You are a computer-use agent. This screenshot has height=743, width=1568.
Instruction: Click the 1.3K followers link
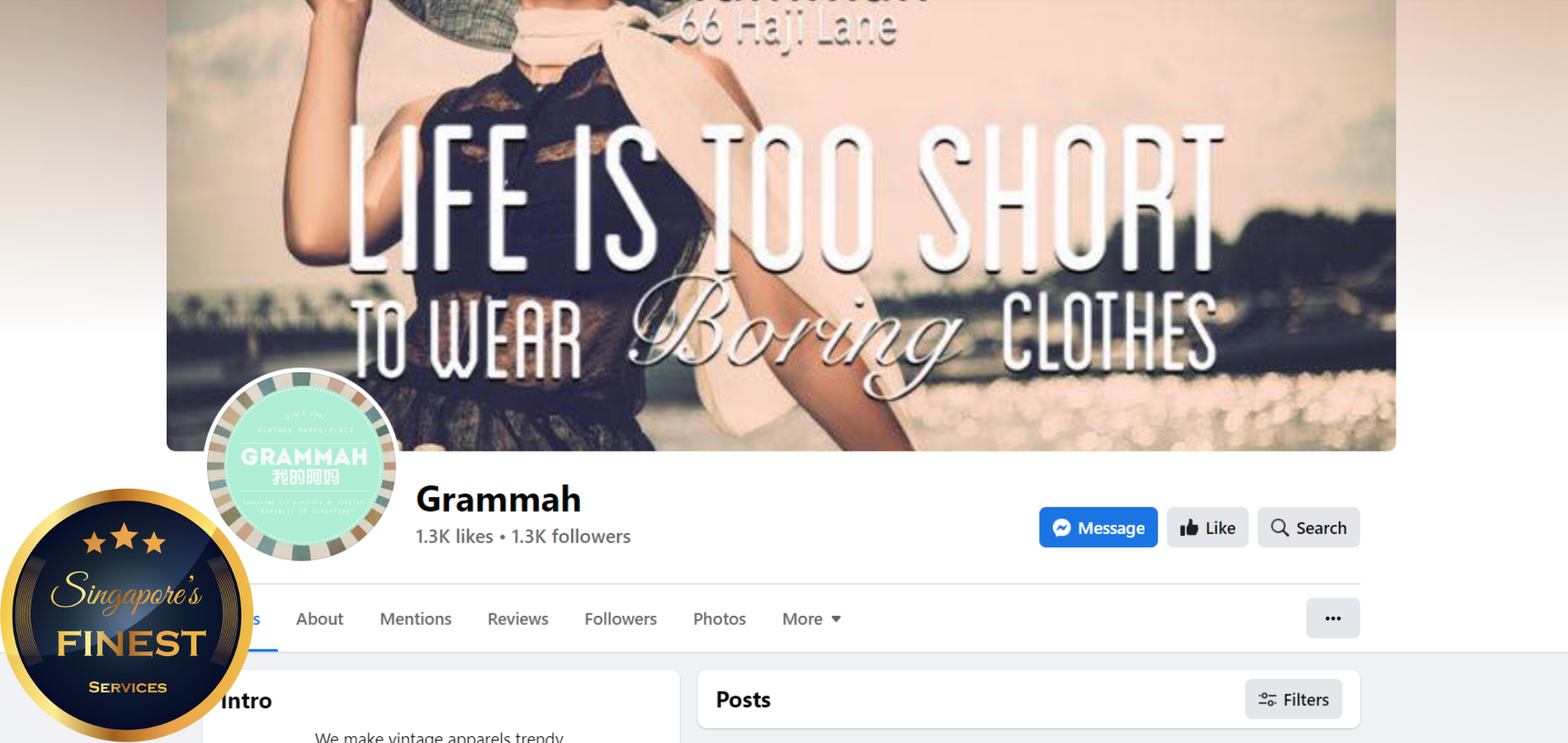pos(571,537)
